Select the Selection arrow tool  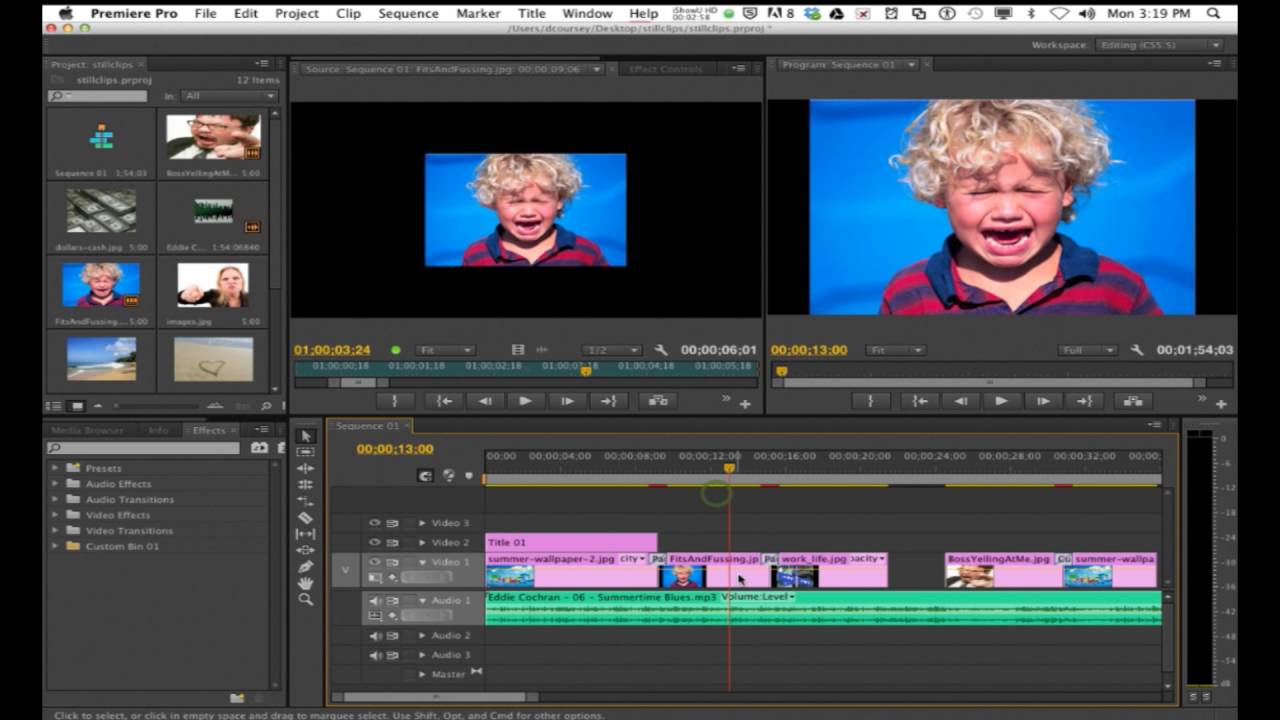coord(306,435)
